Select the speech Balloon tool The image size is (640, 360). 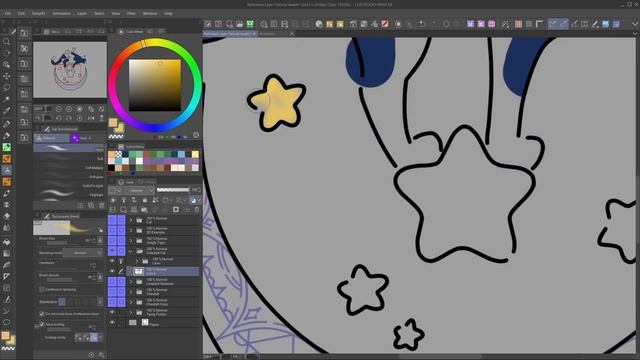click(7, 322)
